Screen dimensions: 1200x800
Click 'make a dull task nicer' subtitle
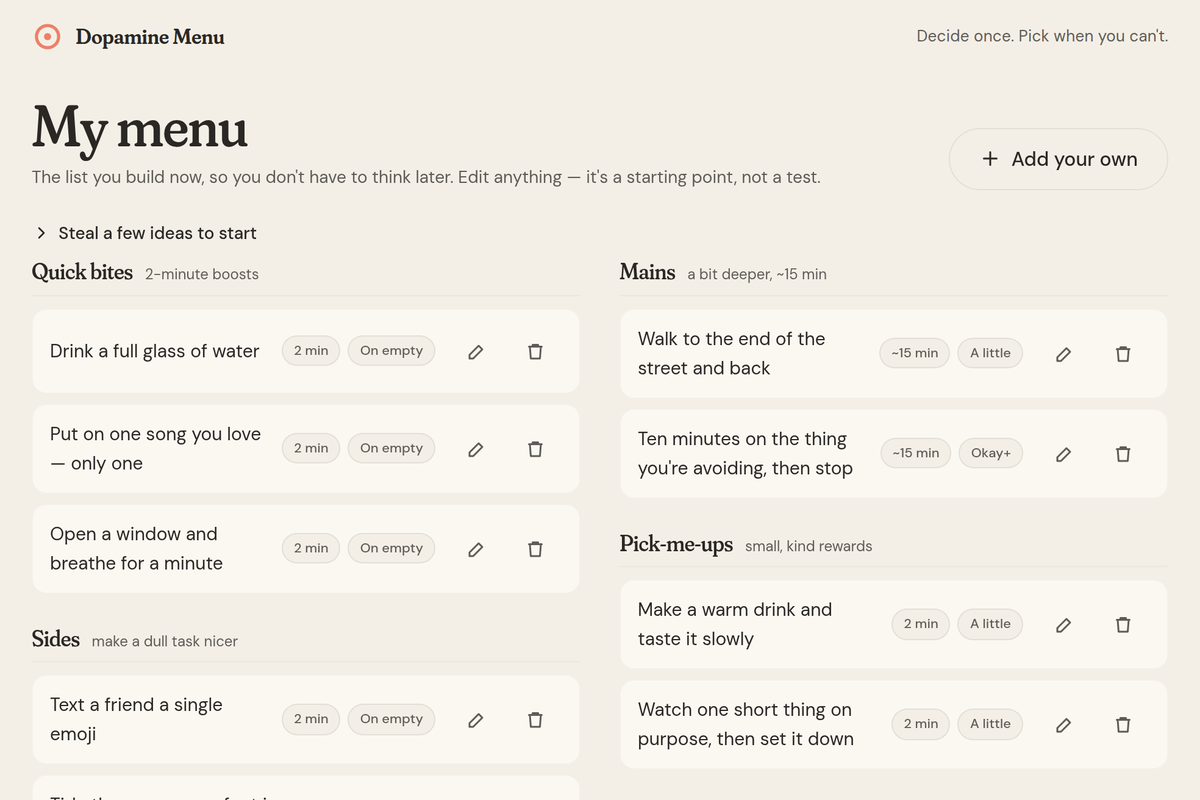tap(165, 641)
